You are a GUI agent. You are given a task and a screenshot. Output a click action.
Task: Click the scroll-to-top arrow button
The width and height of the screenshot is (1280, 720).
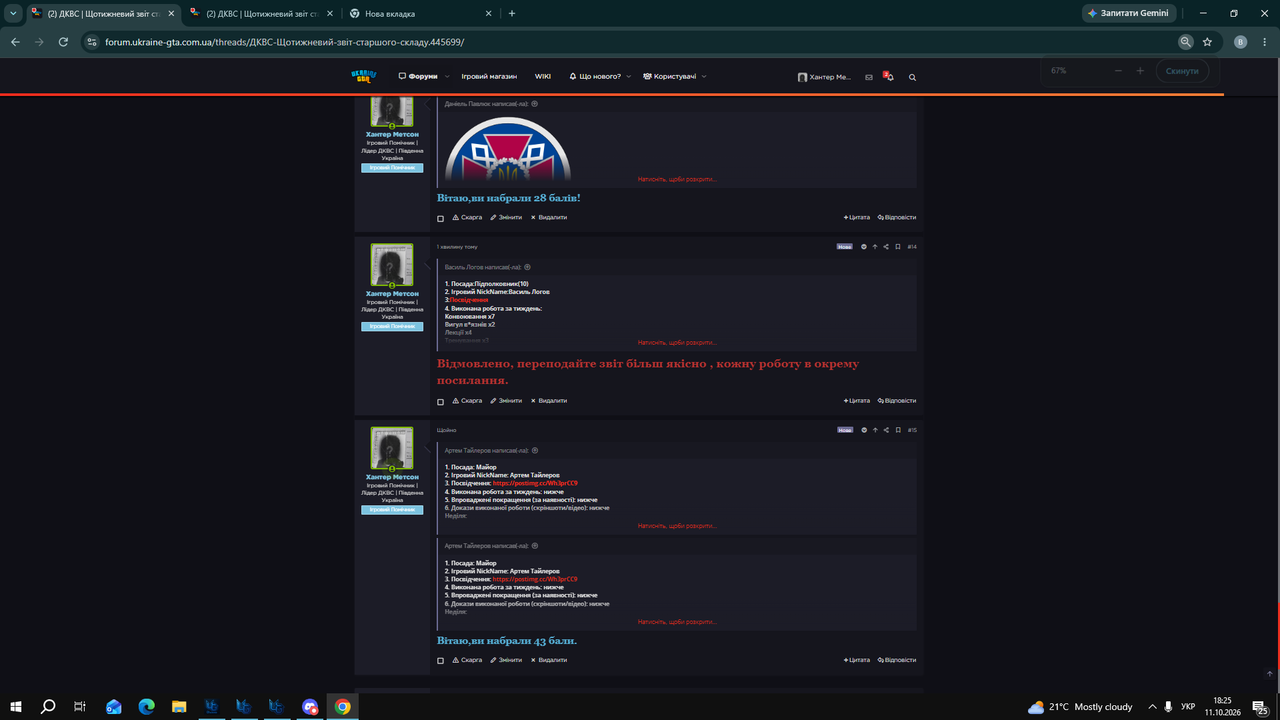1270,674
